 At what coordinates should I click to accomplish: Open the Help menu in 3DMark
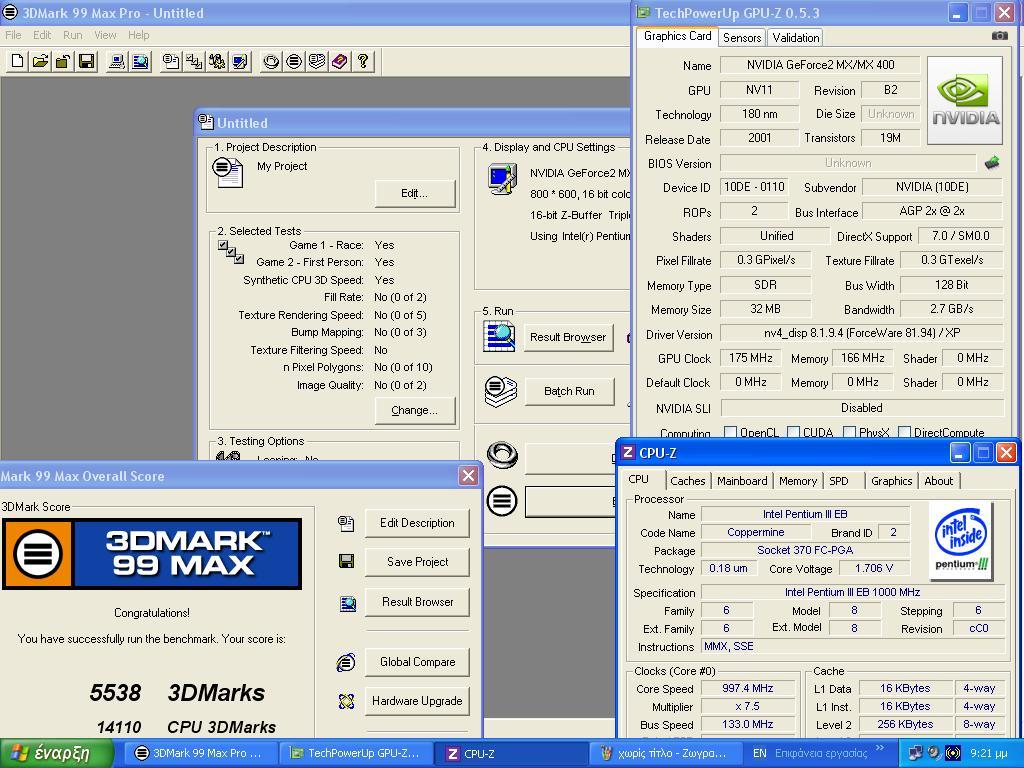coord(138,35)
